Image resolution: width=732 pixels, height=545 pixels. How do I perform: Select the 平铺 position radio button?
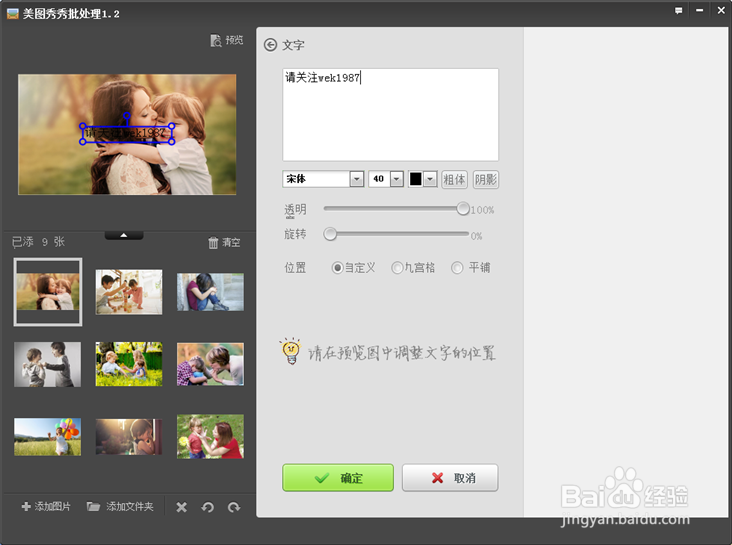coord(457,268)
